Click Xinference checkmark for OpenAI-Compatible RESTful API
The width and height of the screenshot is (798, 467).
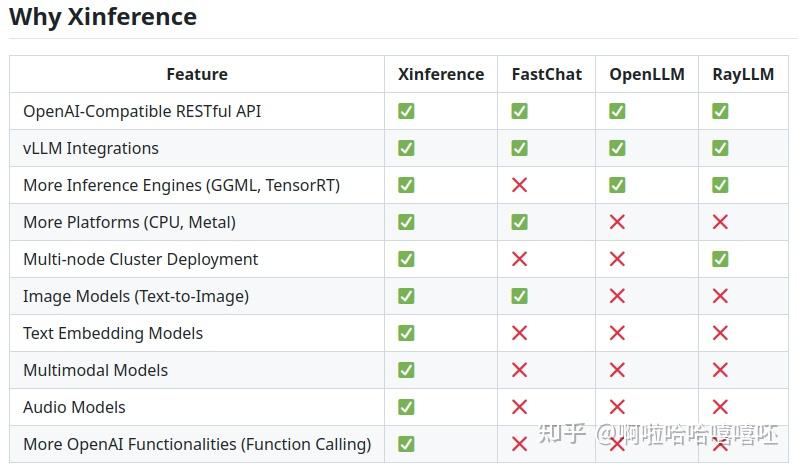[x=406, y=111]
